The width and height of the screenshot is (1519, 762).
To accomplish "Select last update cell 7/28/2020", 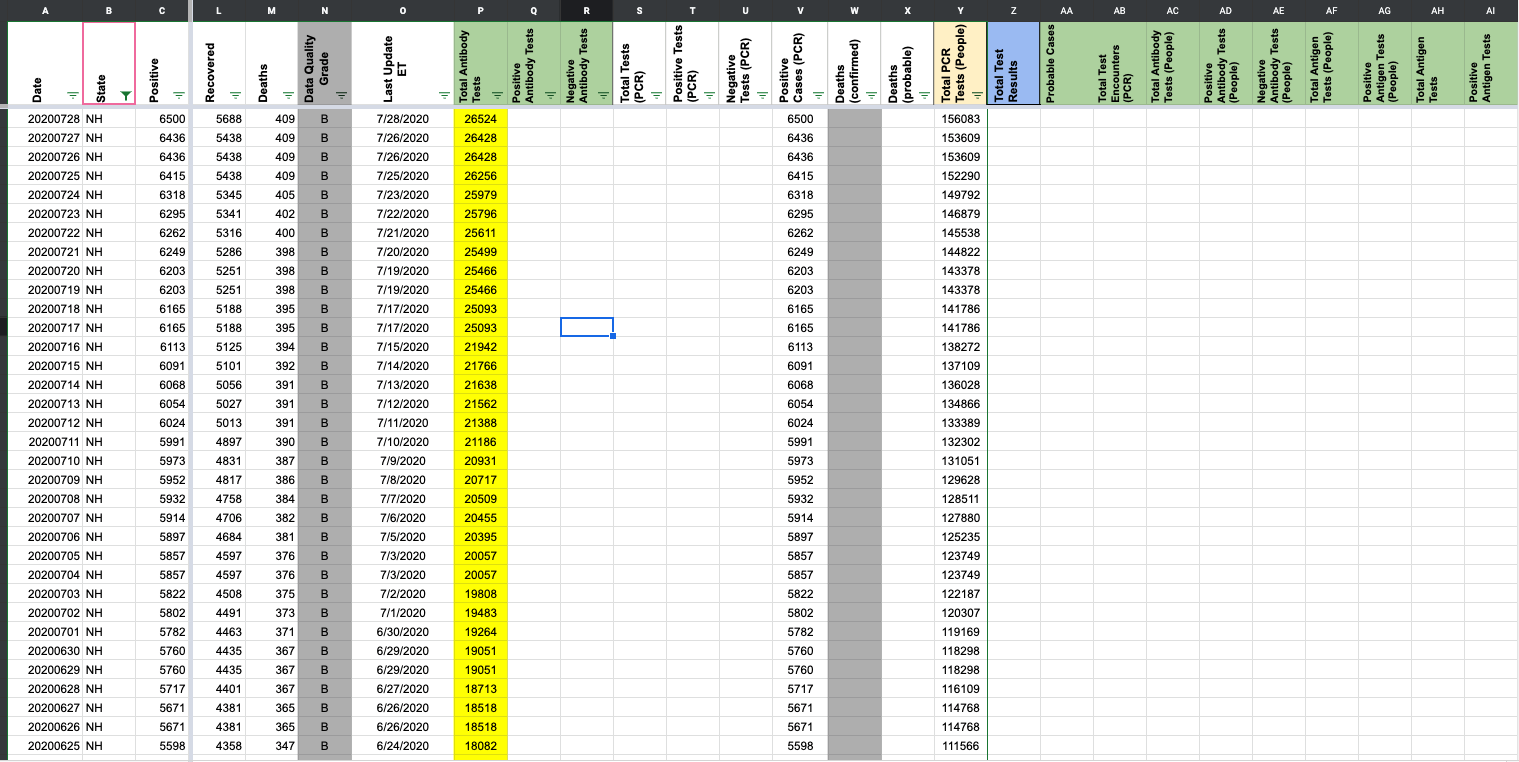I will click(403, 118).
